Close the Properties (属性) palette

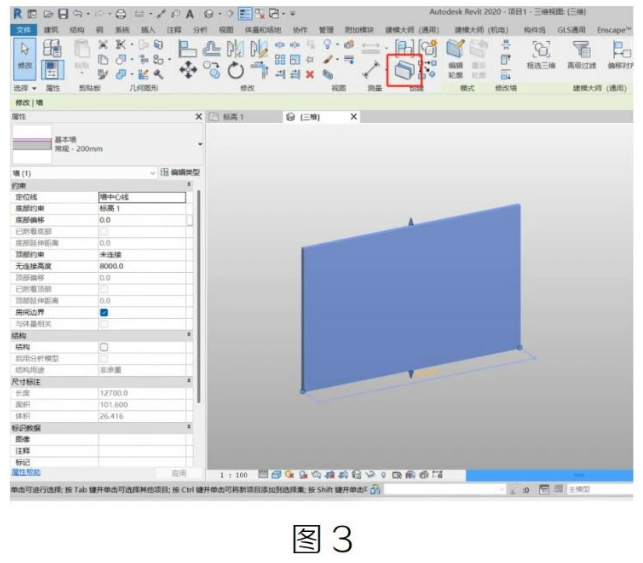pyautogui.click(x=199, y=116)
